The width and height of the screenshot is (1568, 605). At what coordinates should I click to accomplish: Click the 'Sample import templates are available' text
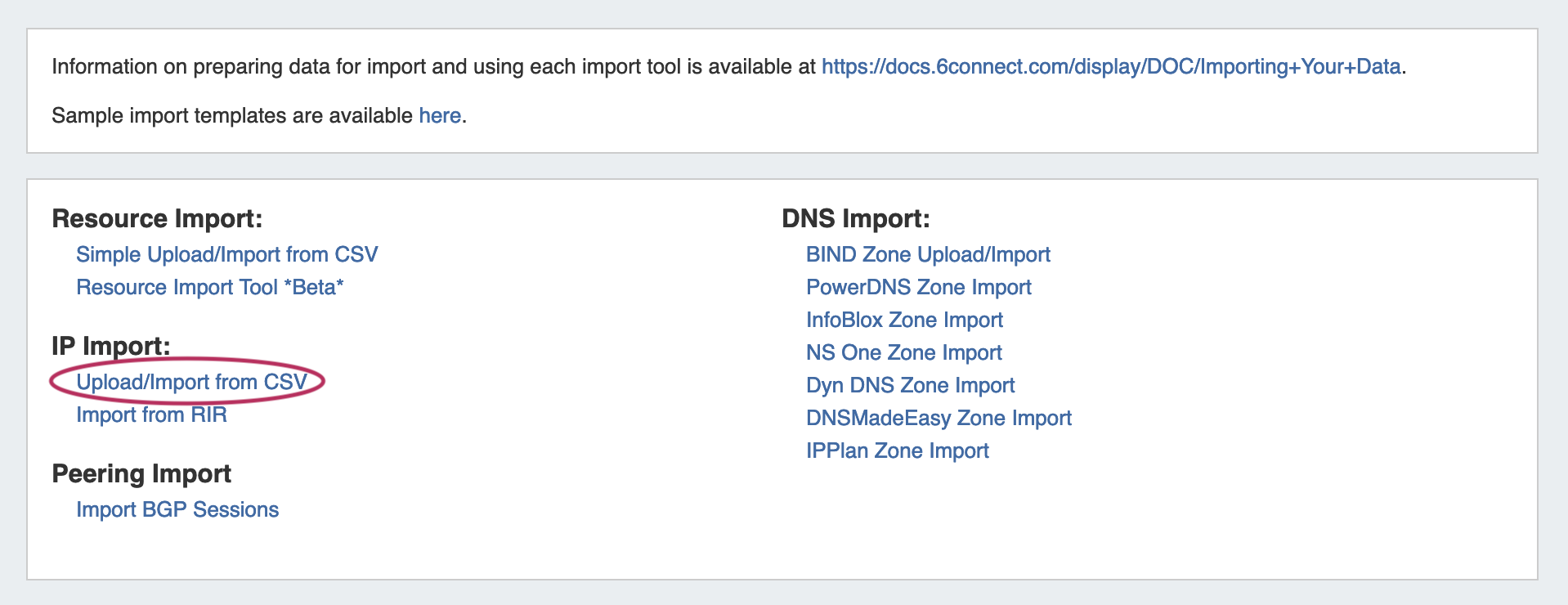coord(232,116)
